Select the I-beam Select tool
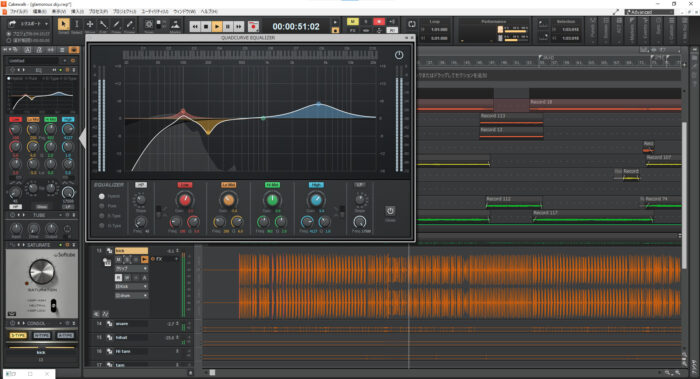Viewport: 700px width, 379px height. click(x=77, y=25)
